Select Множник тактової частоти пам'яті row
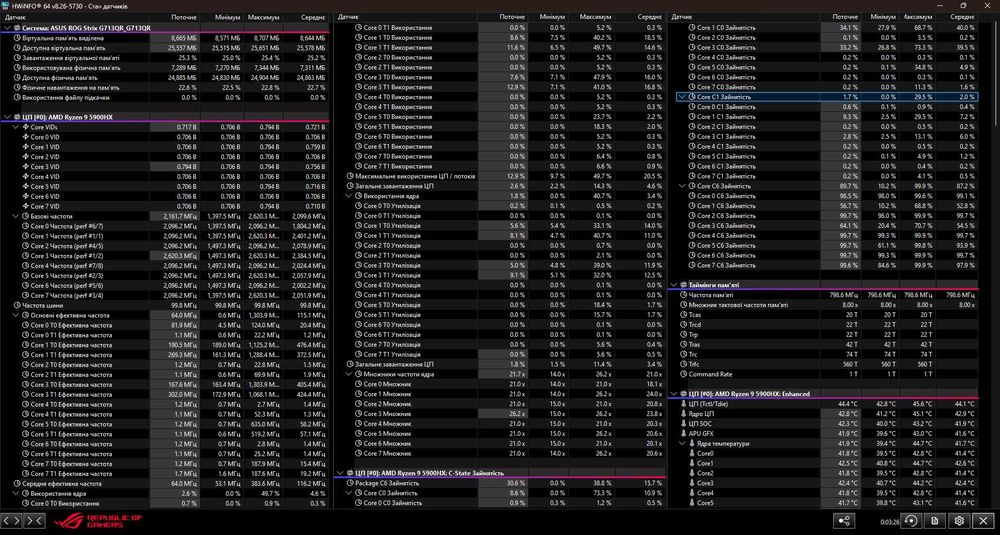The width and height of the screenshot is (1000, 535). 823,305
